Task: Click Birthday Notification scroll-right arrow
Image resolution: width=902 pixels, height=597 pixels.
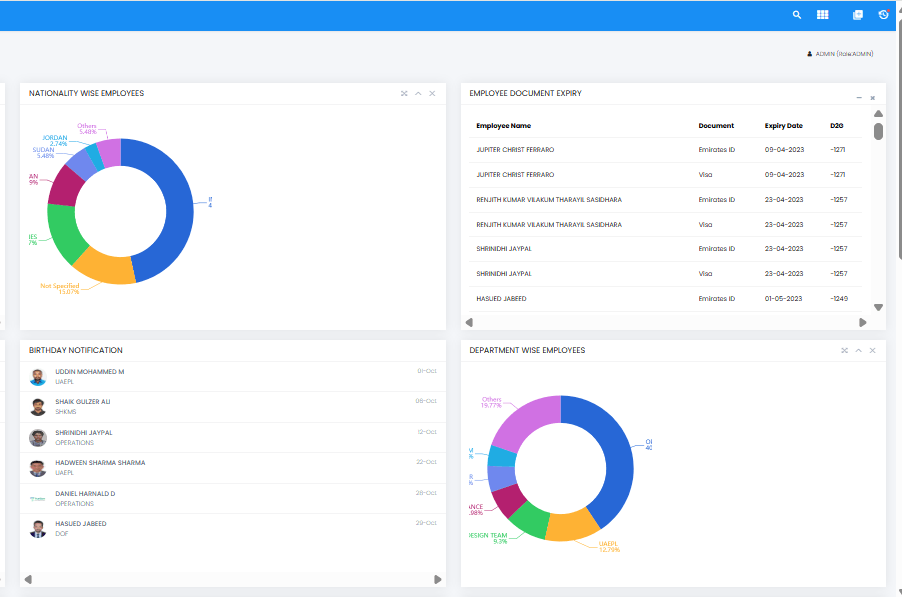Action: (x=438, y=579)
